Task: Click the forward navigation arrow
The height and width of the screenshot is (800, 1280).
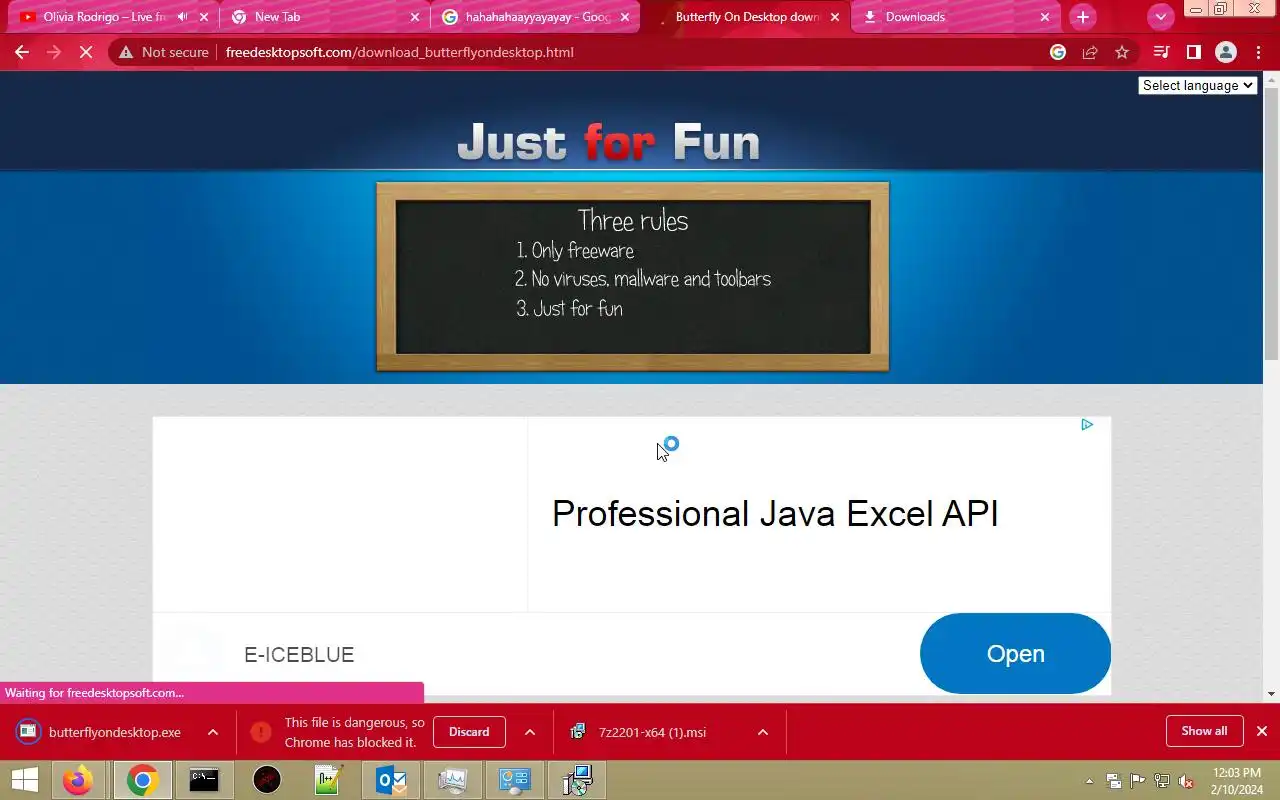Action: (54, 52)
